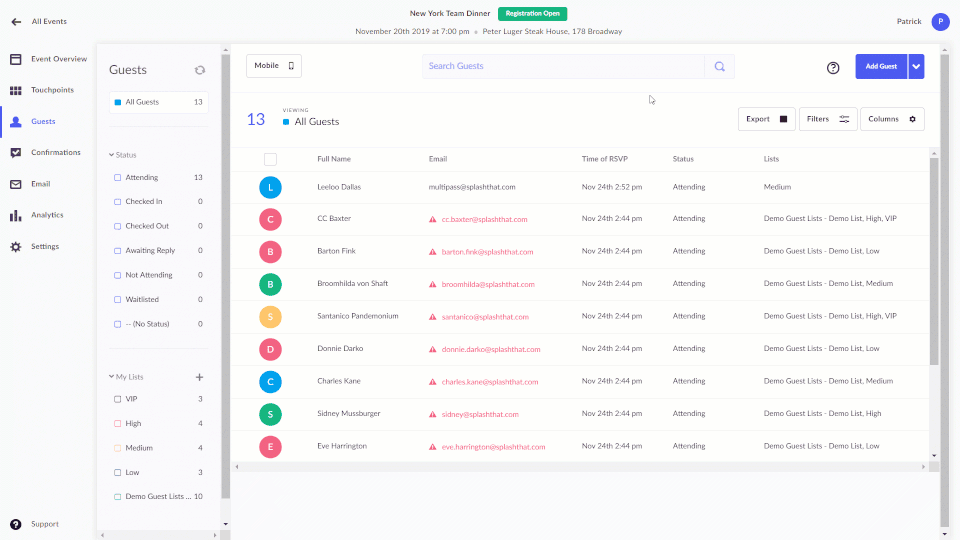Click the Support question mark icon
The height and width of the screenshot is (540, 960).
click(16, 524)
